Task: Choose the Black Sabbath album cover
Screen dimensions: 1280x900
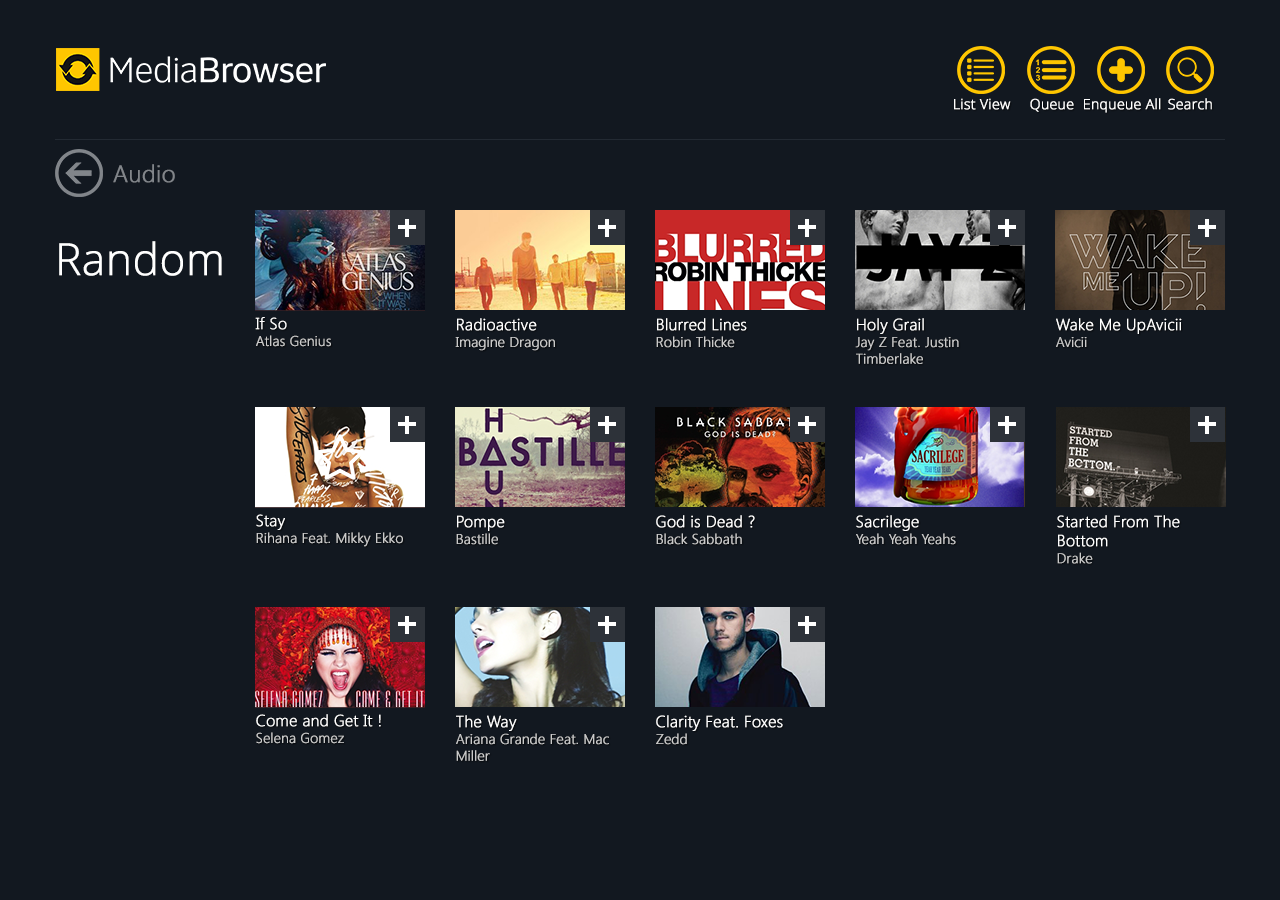Action: pyautogui.click(x=740, y=457)
